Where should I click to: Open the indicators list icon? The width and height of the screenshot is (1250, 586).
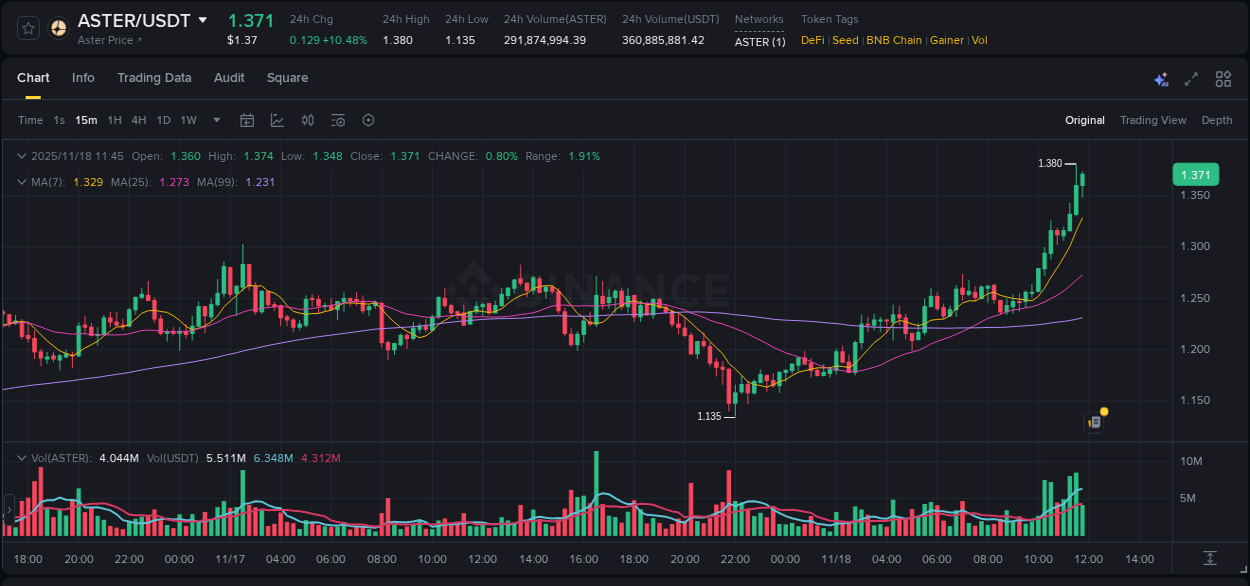[337, 120]
